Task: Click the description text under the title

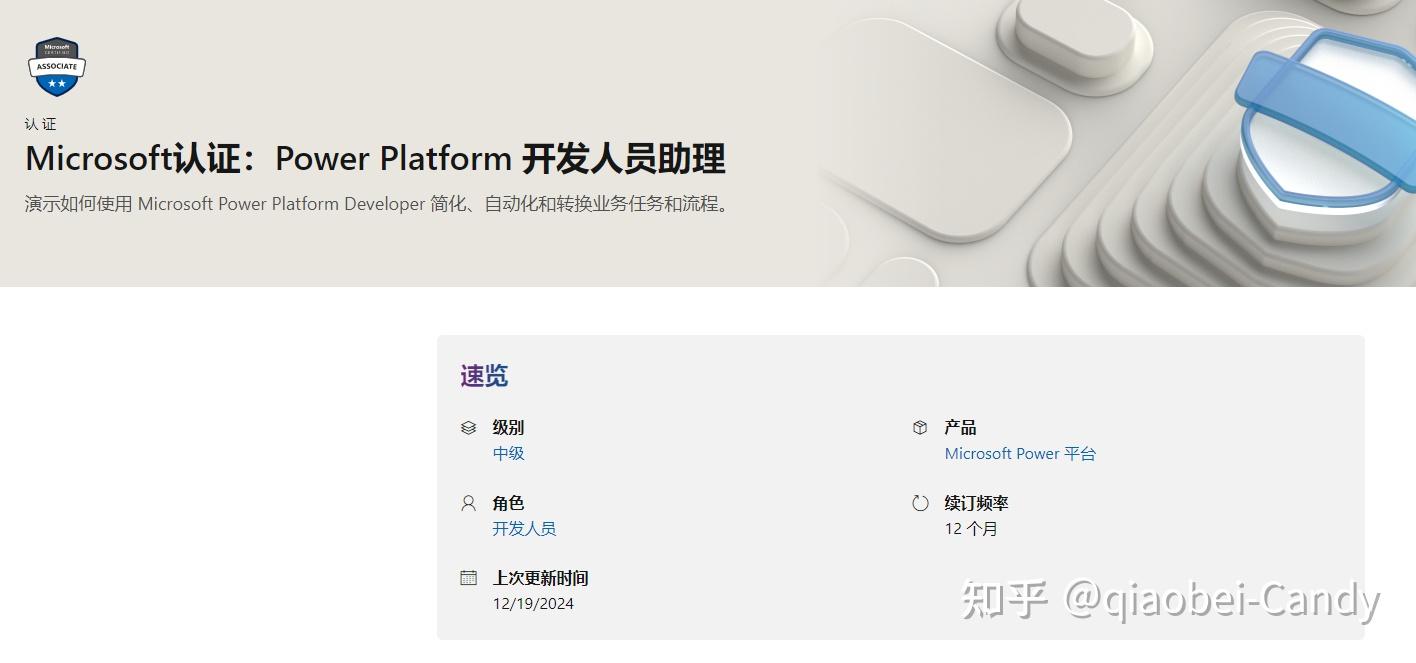Action: (376, 203)
